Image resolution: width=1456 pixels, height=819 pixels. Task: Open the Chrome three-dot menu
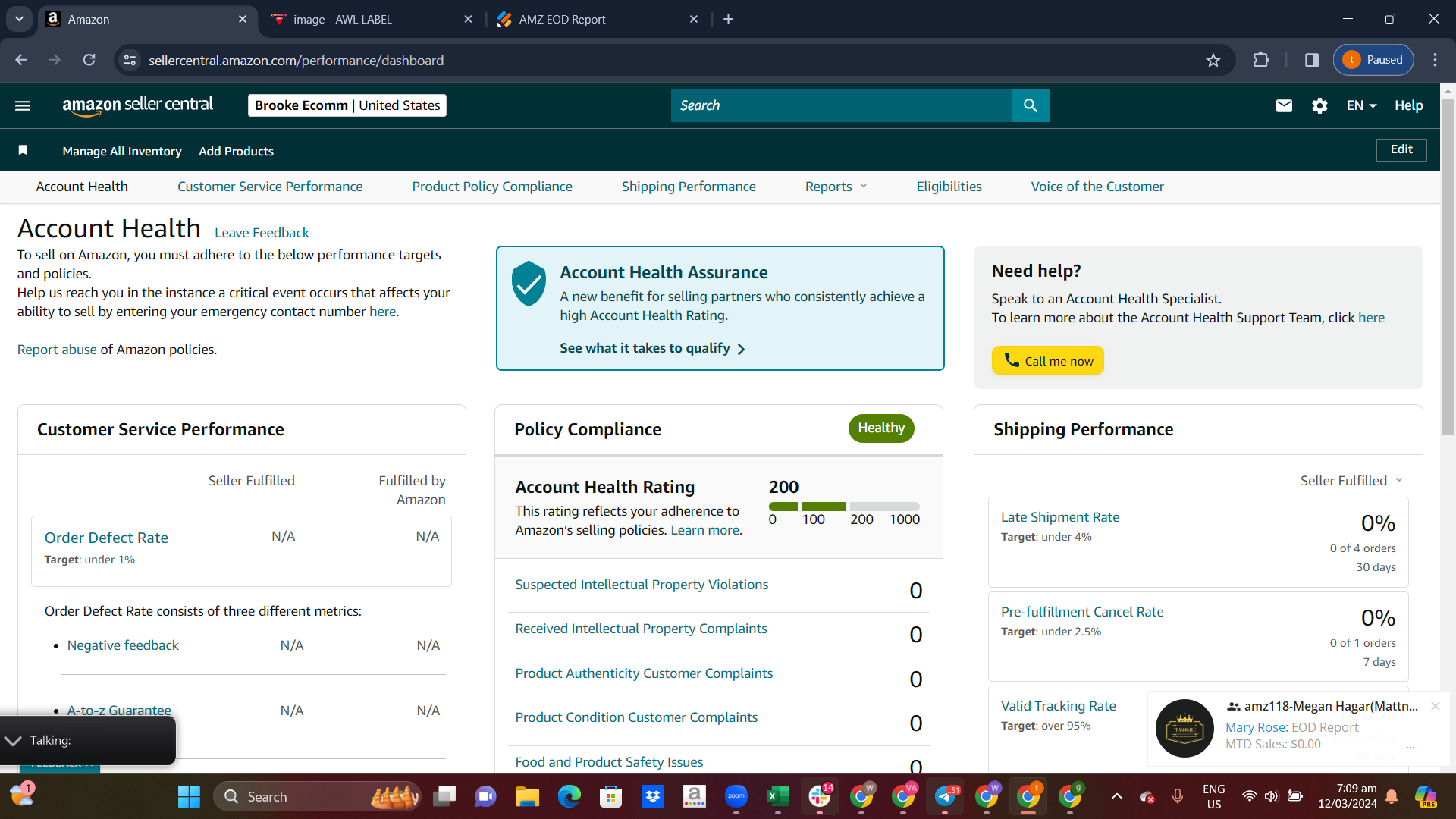(x=1435, y=60)
